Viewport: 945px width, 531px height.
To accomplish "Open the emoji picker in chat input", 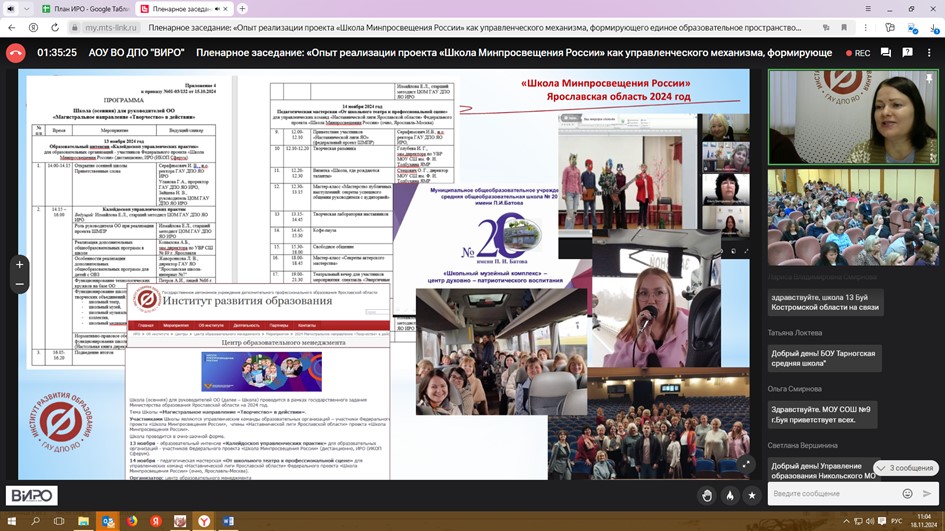I will 907,494.
